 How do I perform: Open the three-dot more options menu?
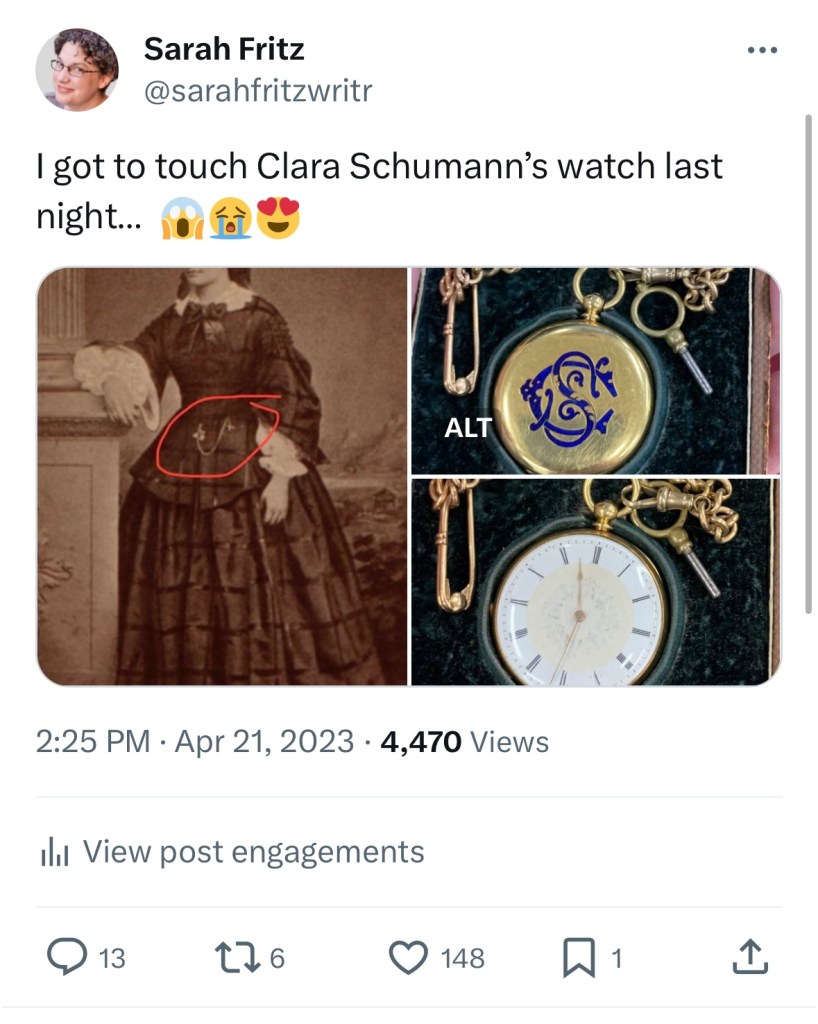[764, 49]
